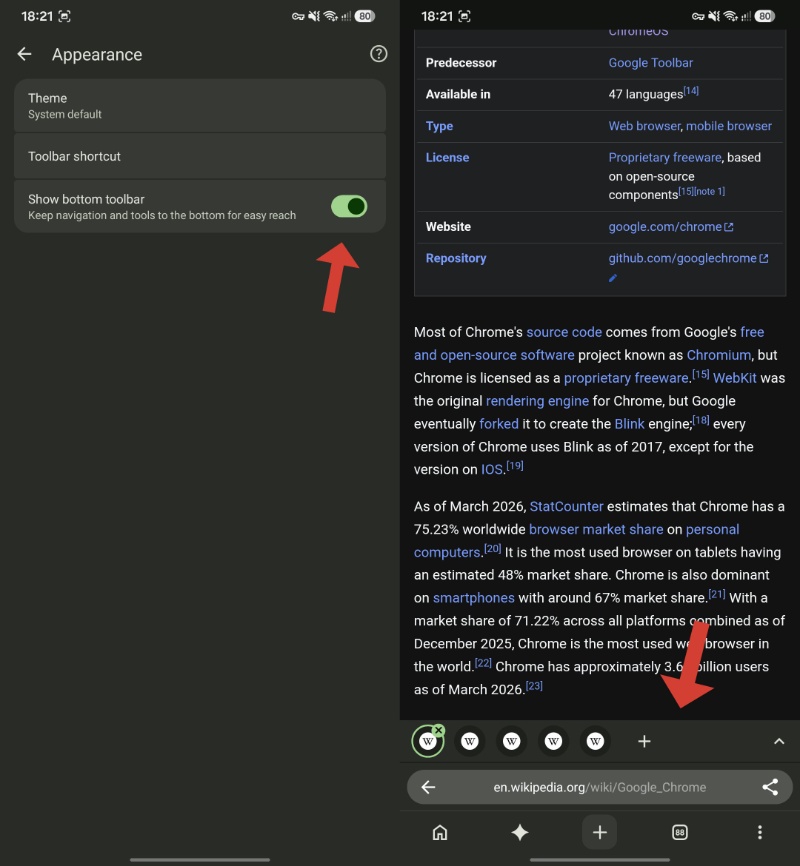
Task: Open the Google Toolbar link
Action: [650, 63]
